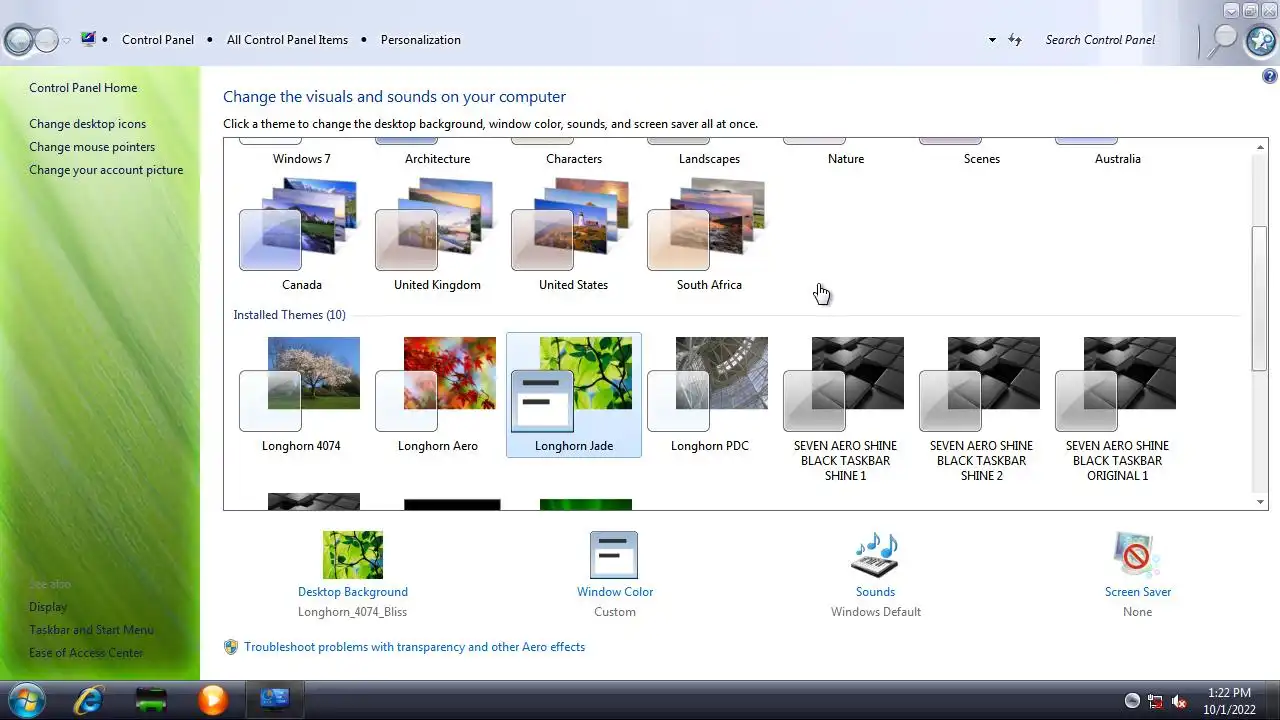
Task: Open the Sounds icon
Action: (875, 555)
